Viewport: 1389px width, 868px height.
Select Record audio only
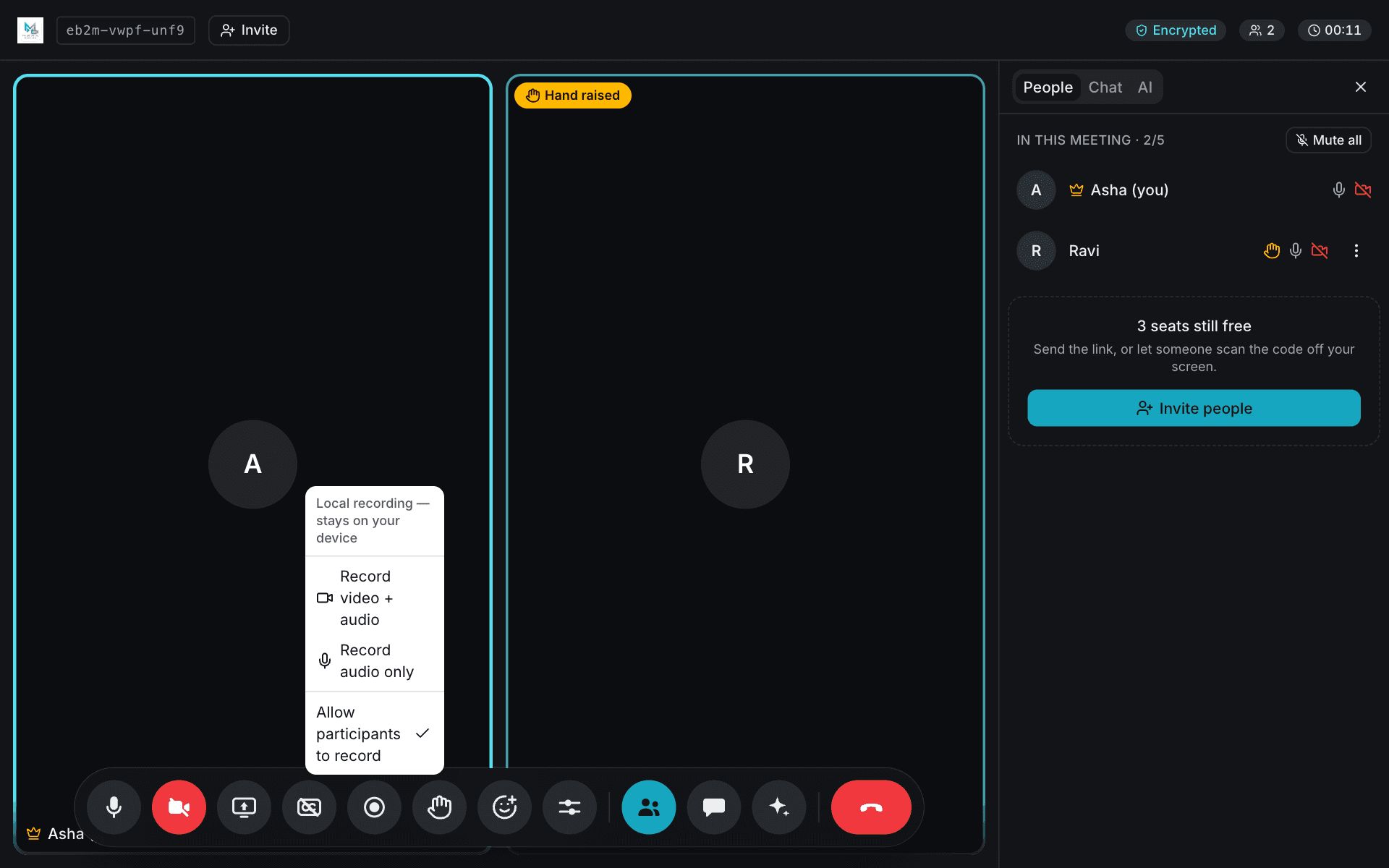(x=375, y=661)
